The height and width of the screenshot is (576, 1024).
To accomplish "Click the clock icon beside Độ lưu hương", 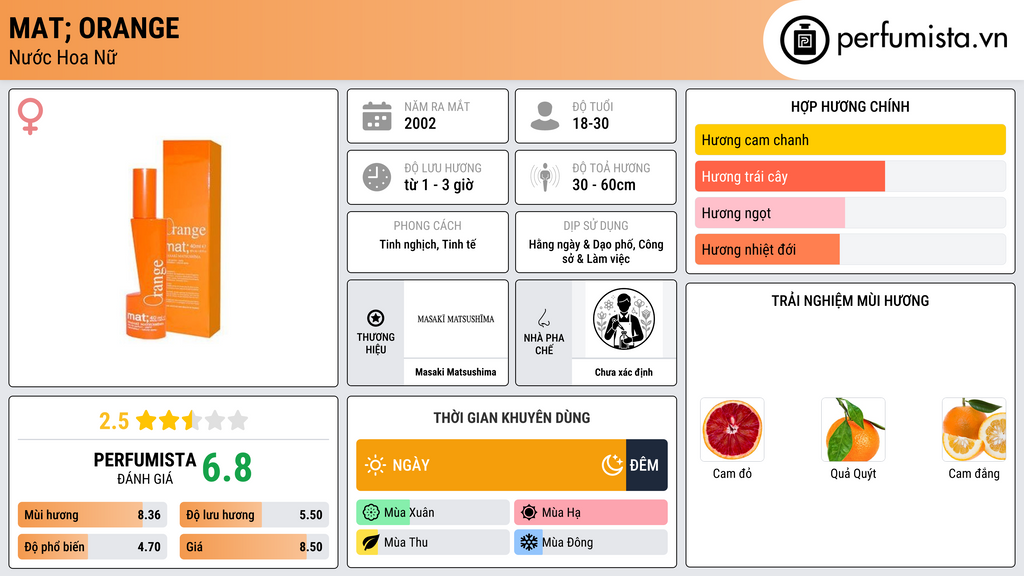I will [377, 177].
